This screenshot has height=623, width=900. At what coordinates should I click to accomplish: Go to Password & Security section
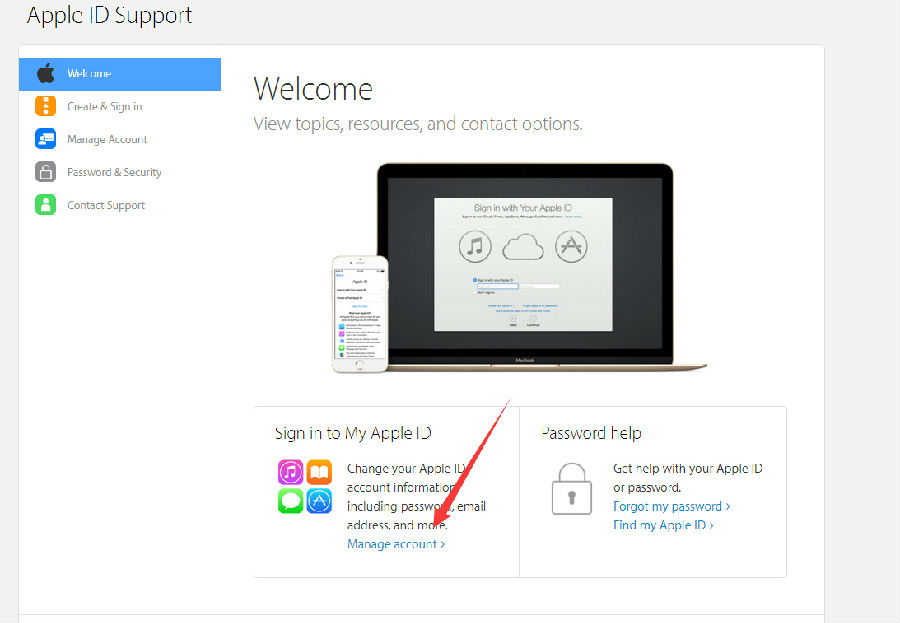pos(114,172)
